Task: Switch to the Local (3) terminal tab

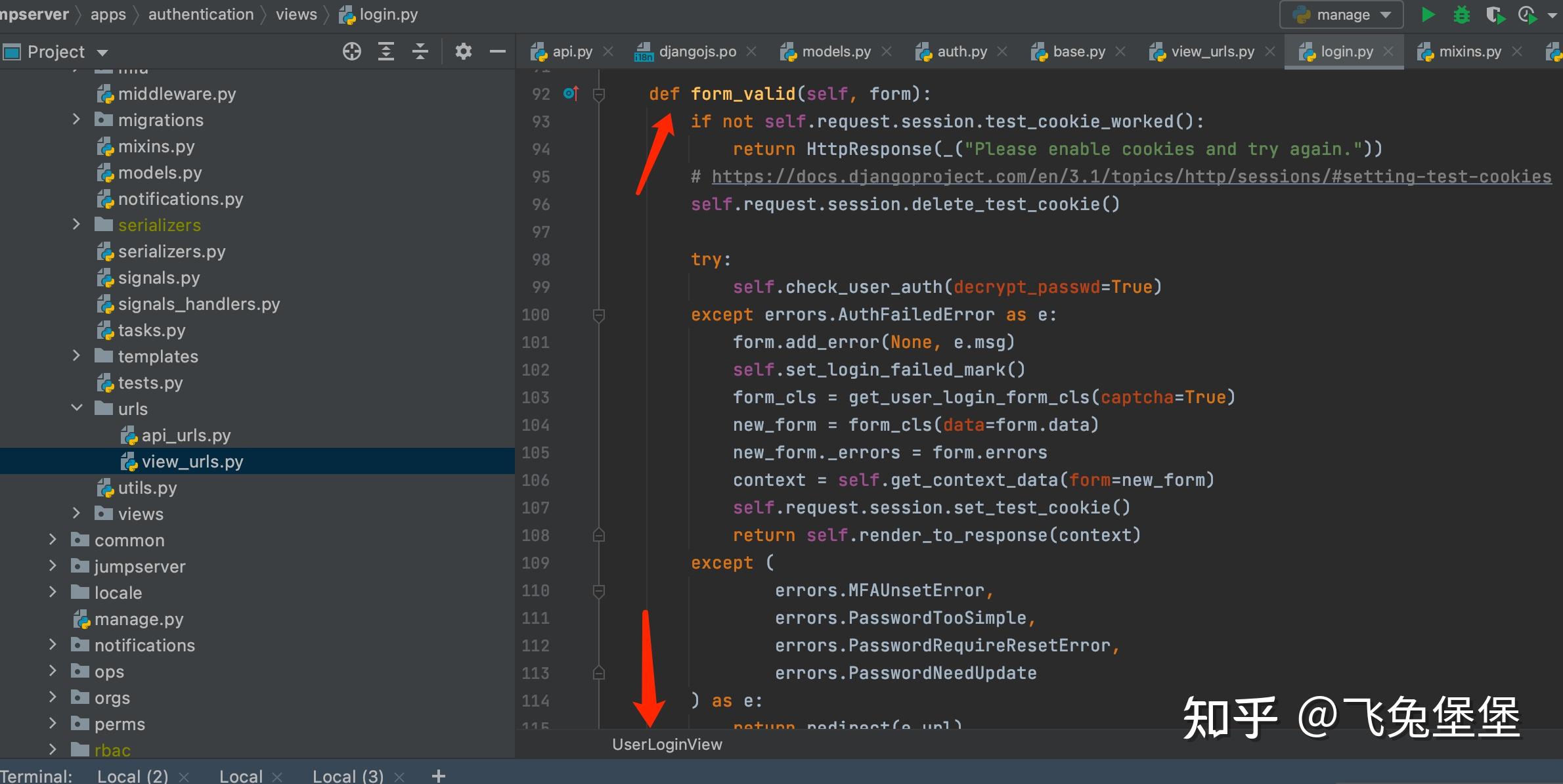Action: [x=347, y=776]
